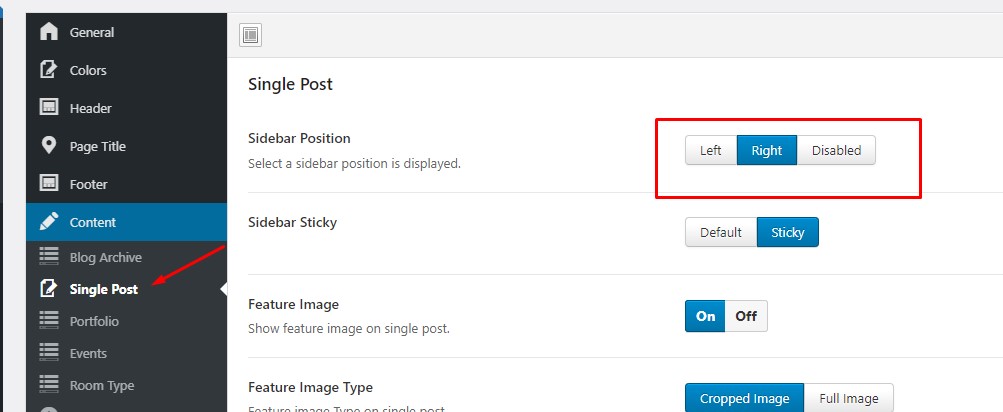Set Sidebar Sticky to Sticky

[788, 232]
